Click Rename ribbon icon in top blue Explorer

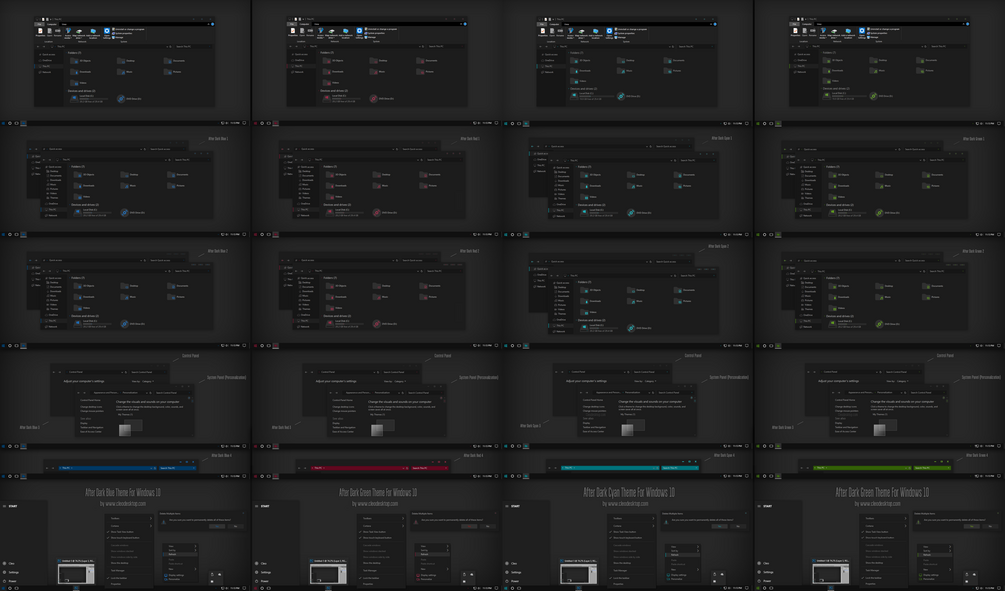point(58,31)
